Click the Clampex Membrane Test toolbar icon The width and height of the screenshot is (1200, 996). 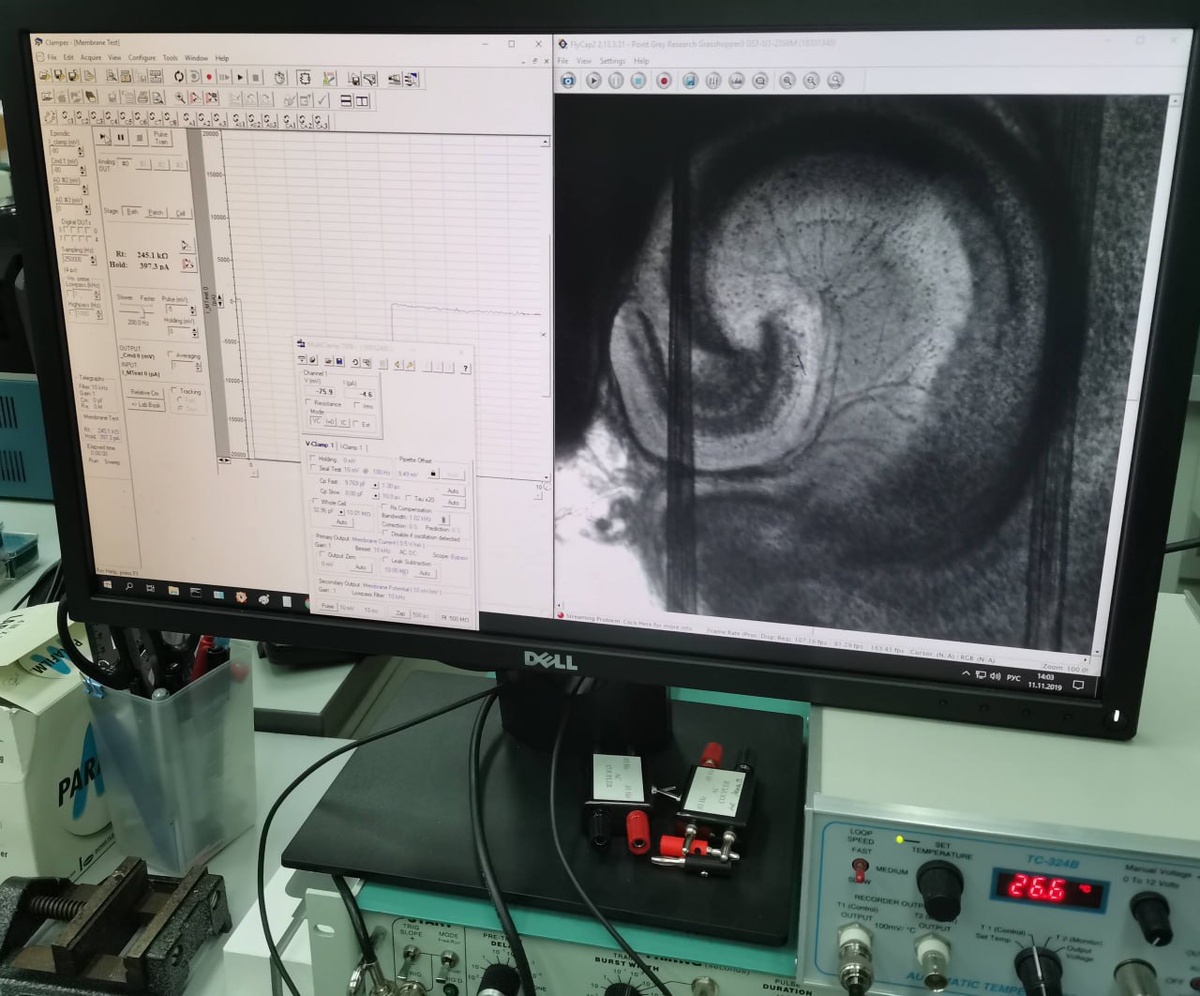click(304, 77)
